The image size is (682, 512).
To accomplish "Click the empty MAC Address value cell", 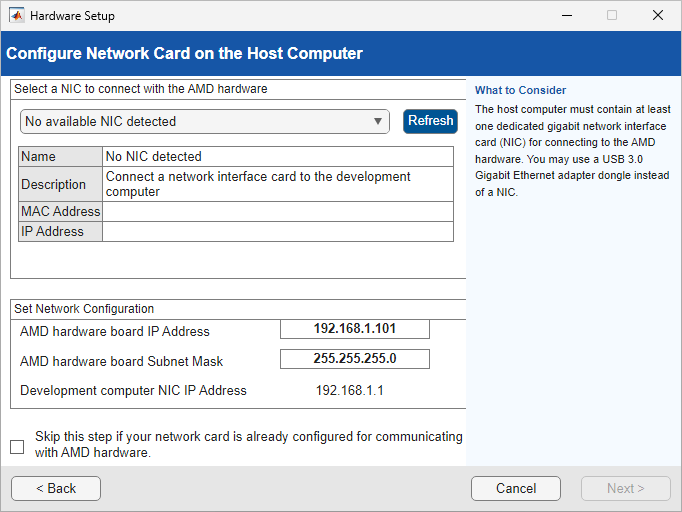I will pos(278,212).
